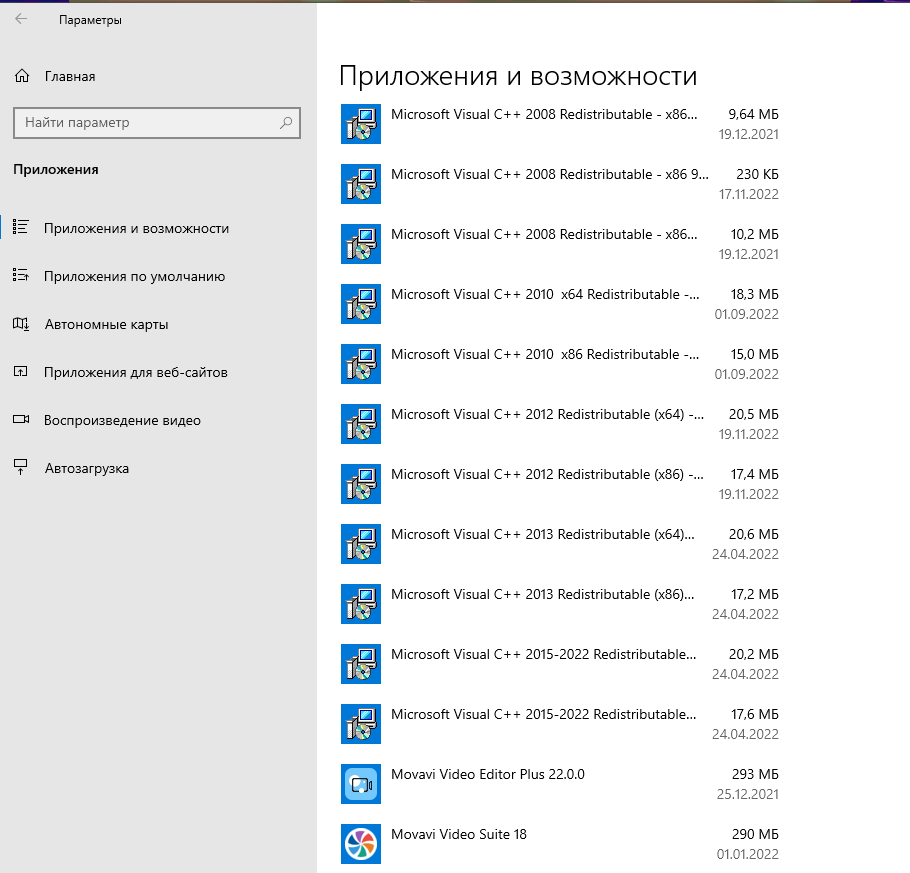
Task: Click the back arrow next to Параметры
Action: pos(21,19)
